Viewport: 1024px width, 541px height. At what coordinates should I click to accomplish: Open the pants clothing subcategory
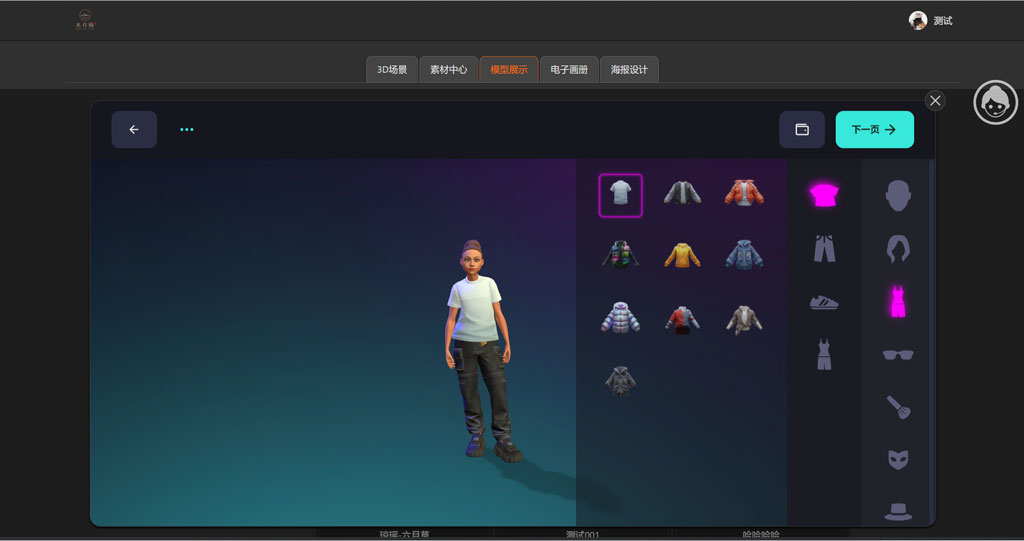pos(824,249)
